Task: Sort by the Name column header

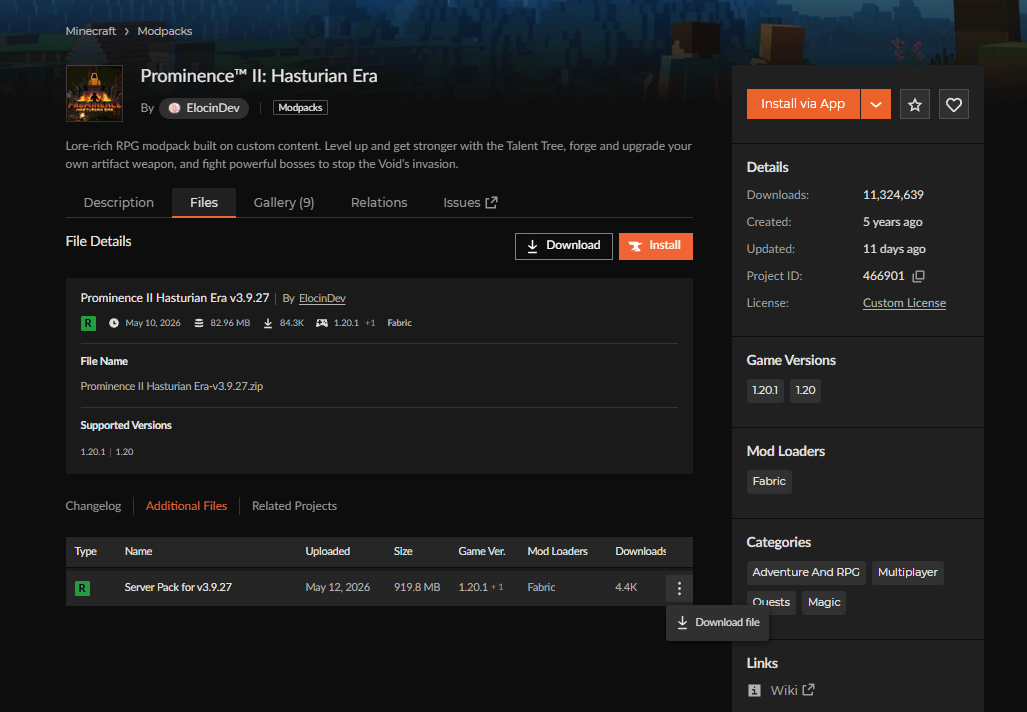Action: pyautogui.click(x=138, y=552)
